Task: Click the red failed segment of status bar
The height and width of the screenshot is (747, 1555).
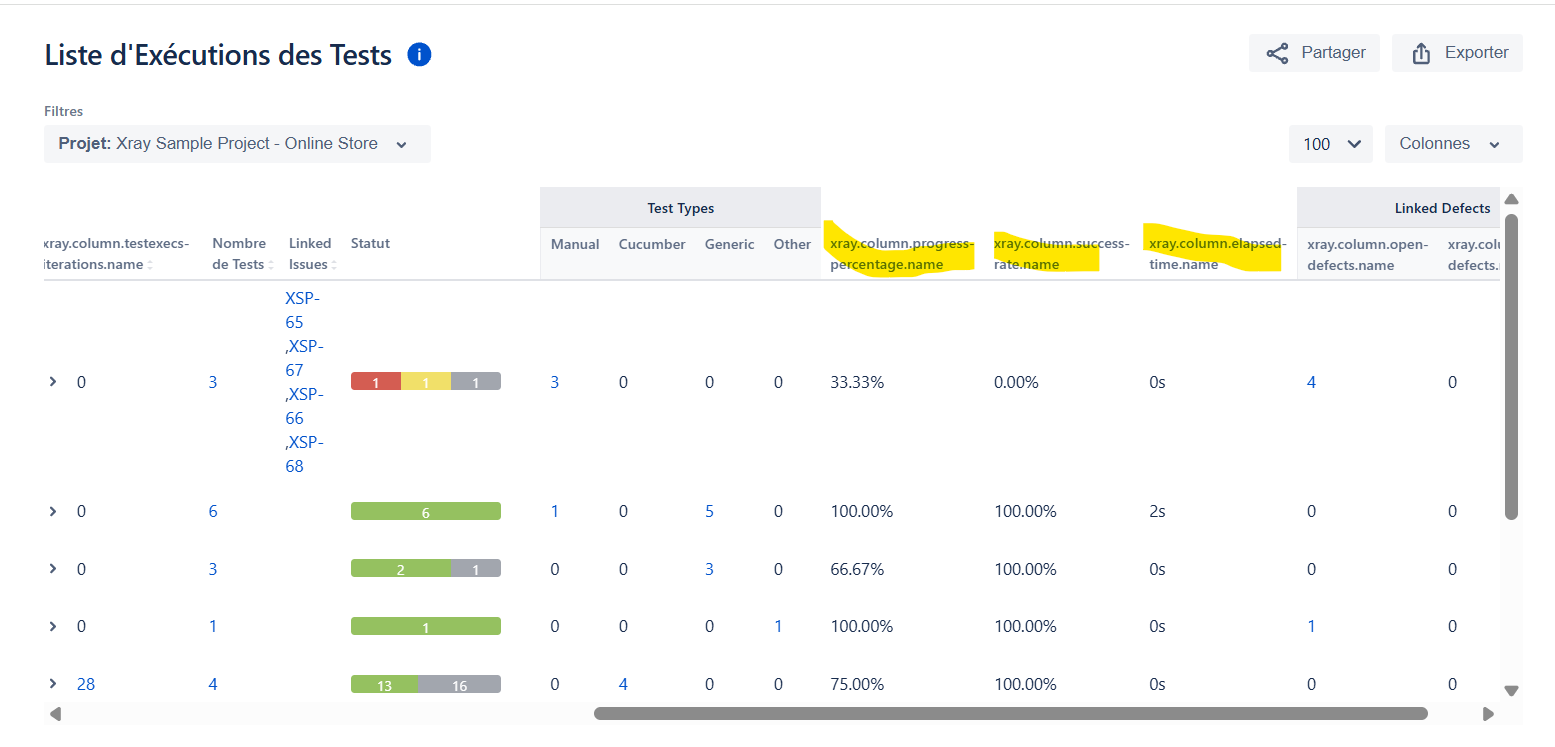Action: (x=375, y=382)
